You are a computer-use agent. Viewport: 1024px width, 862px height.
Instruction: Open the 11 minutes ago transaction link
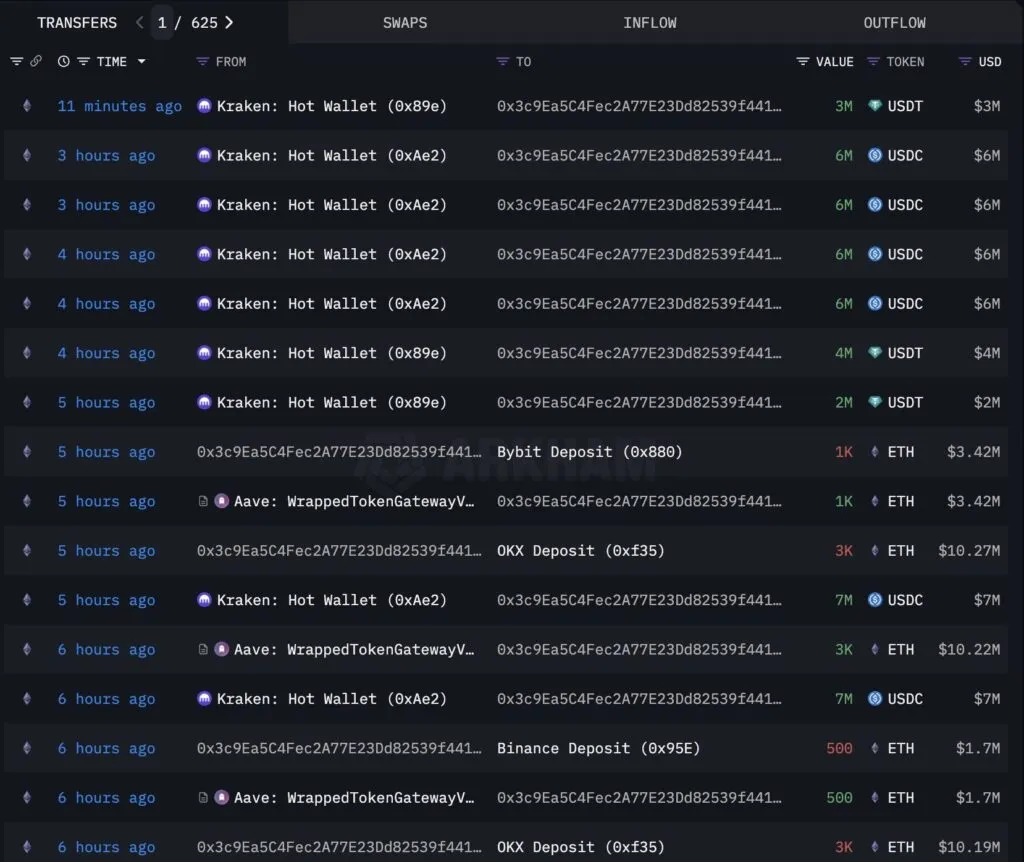coord(120,106)
